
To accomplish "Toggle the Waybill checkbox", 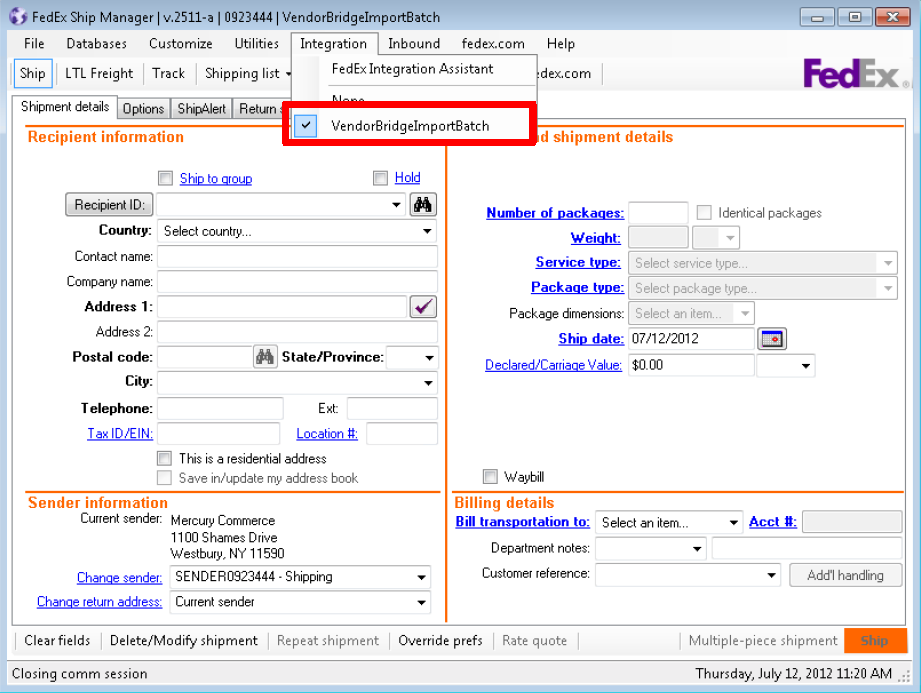I will click(490, 476).
